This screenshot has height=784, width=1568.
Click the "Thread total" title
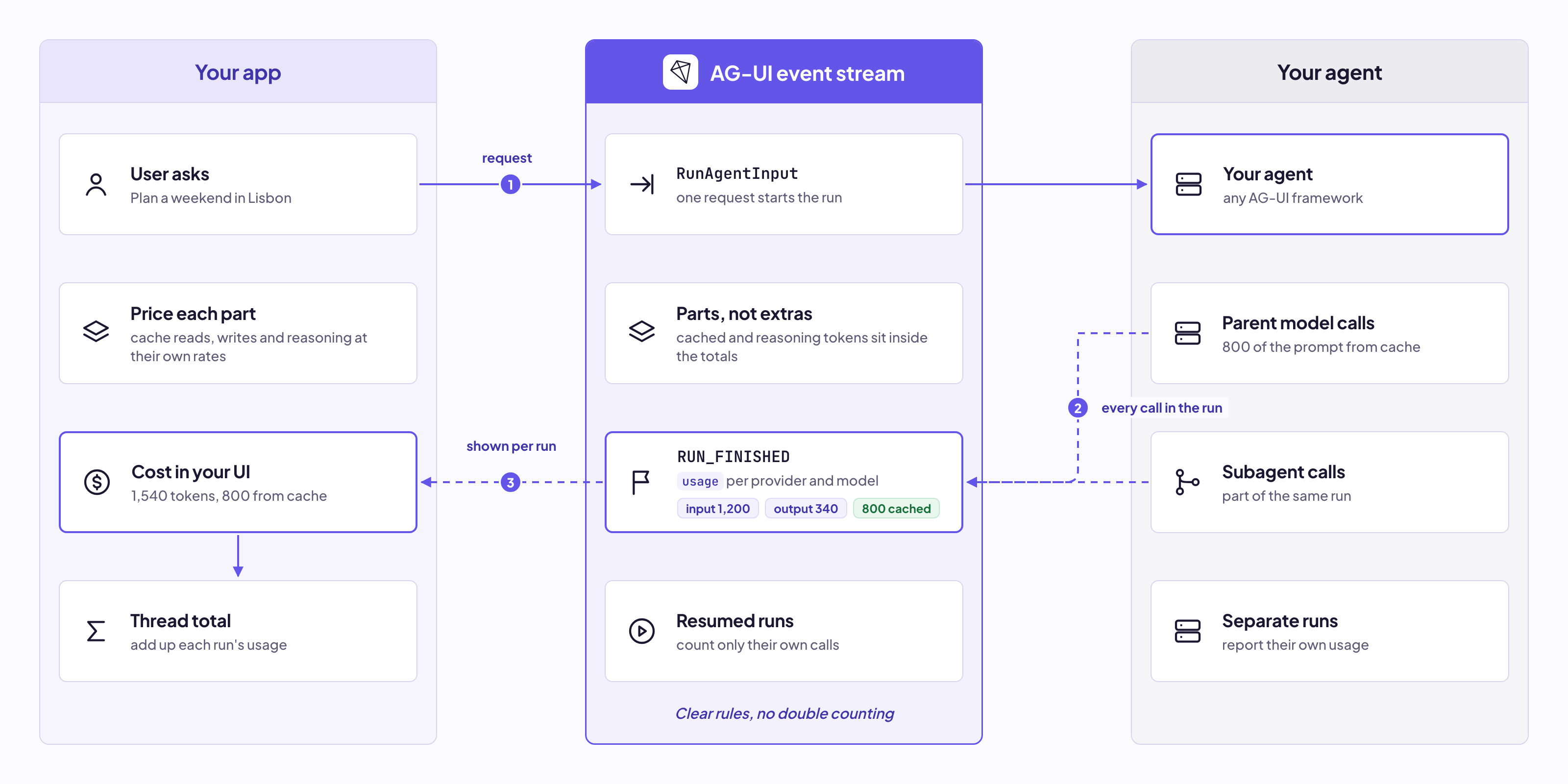[x=180, y=621]
